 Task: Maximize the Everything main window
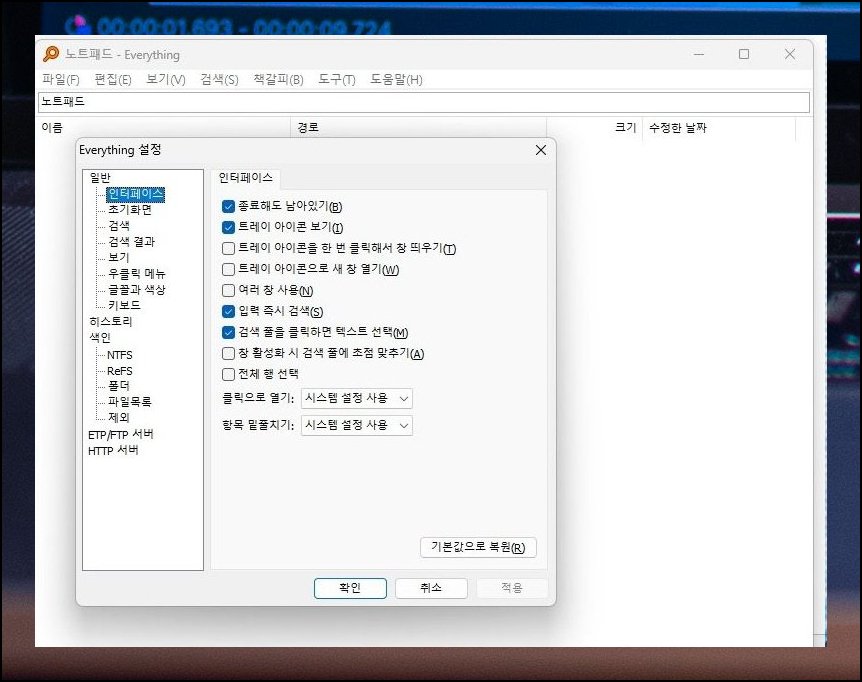(744, 54)
